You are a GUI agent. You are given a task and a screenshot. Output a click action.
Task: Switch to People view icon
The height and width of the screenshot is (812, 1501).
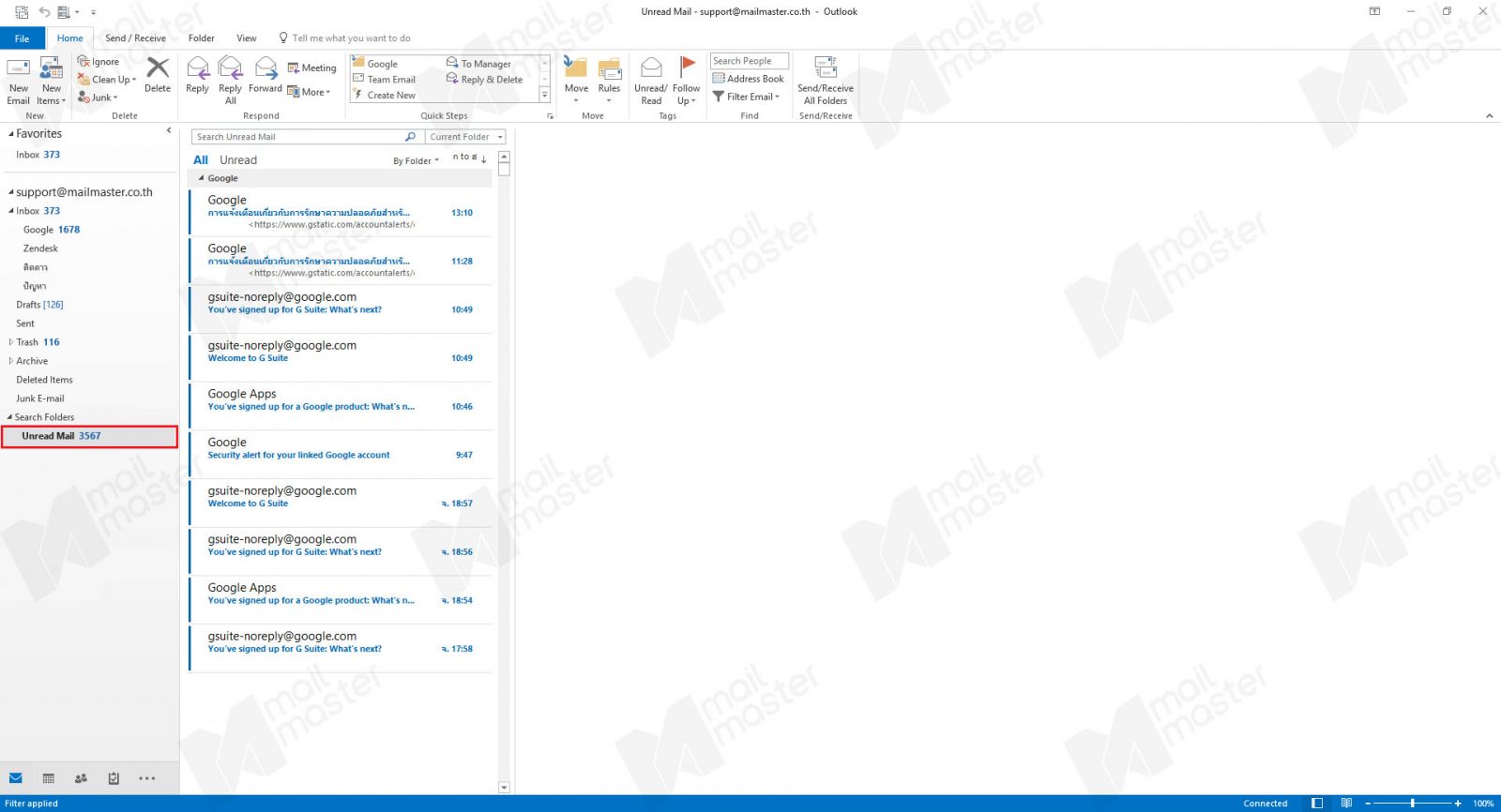pyautogui.click(x=81, y=778)
